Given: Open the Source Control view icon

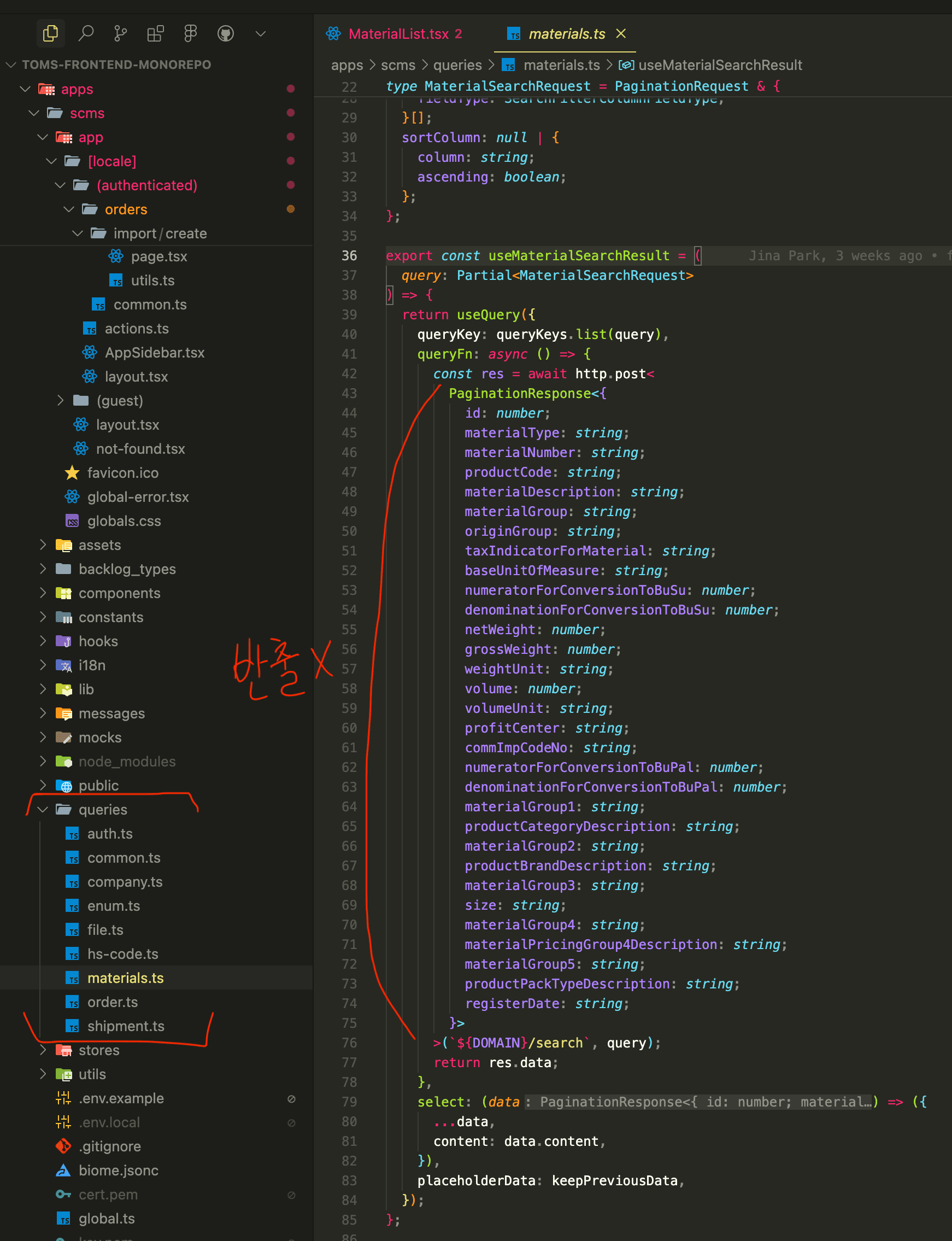Looking at the screenshot, I should [x=121, y=33].
